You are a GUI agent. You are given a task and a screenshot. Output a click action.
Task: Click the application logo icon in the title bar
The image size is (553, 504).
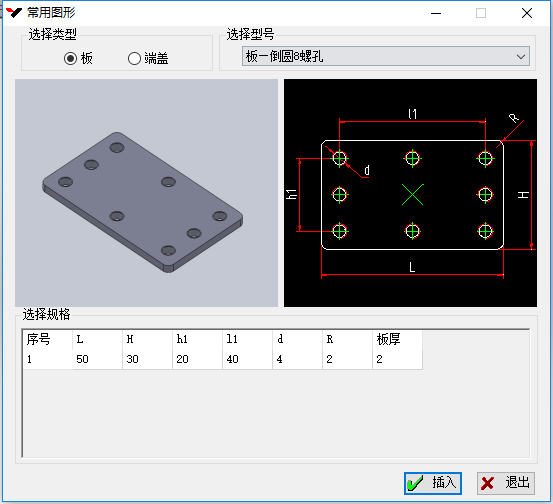click(13, 13)
